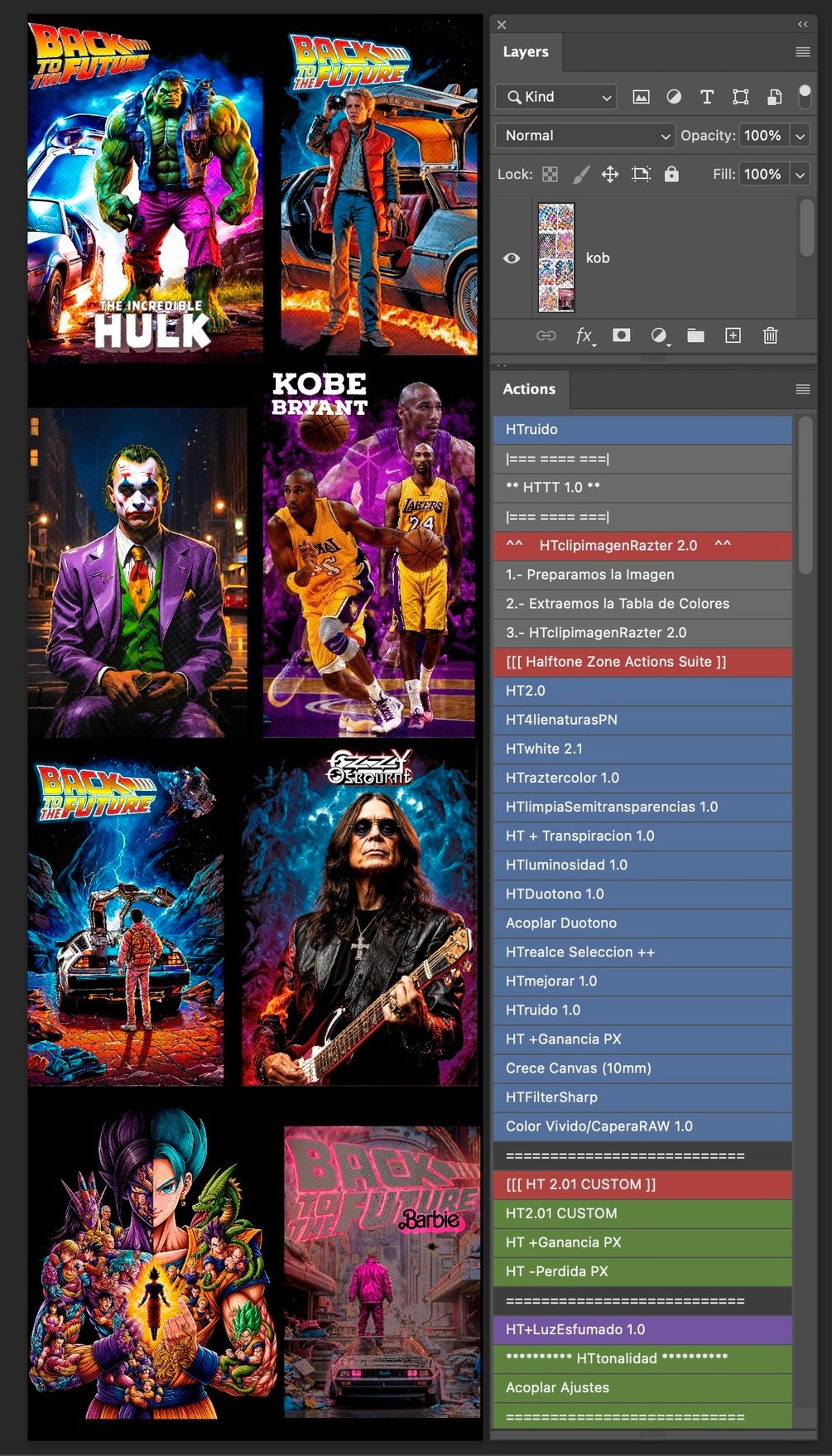832x1456 pixels.
Task: Toggle the layer filtering switch
Action: [804, 97]
